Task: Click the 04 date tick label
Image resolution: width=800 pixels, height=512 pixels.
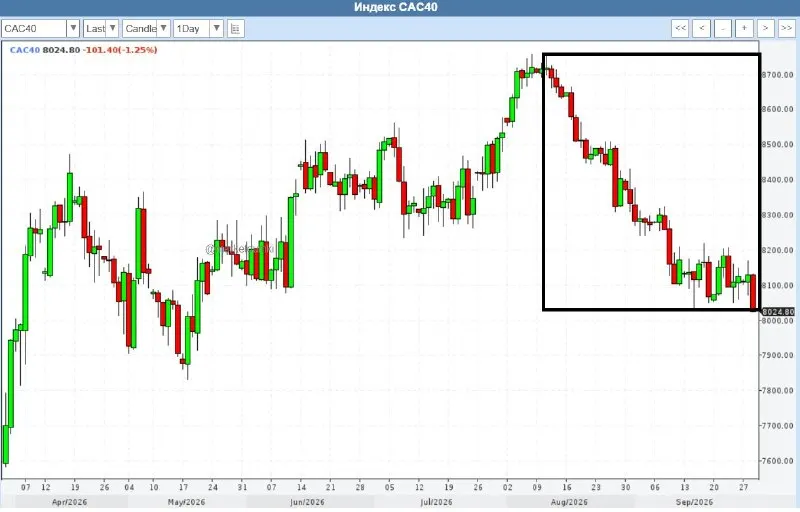Action: (x=130, y=488)
